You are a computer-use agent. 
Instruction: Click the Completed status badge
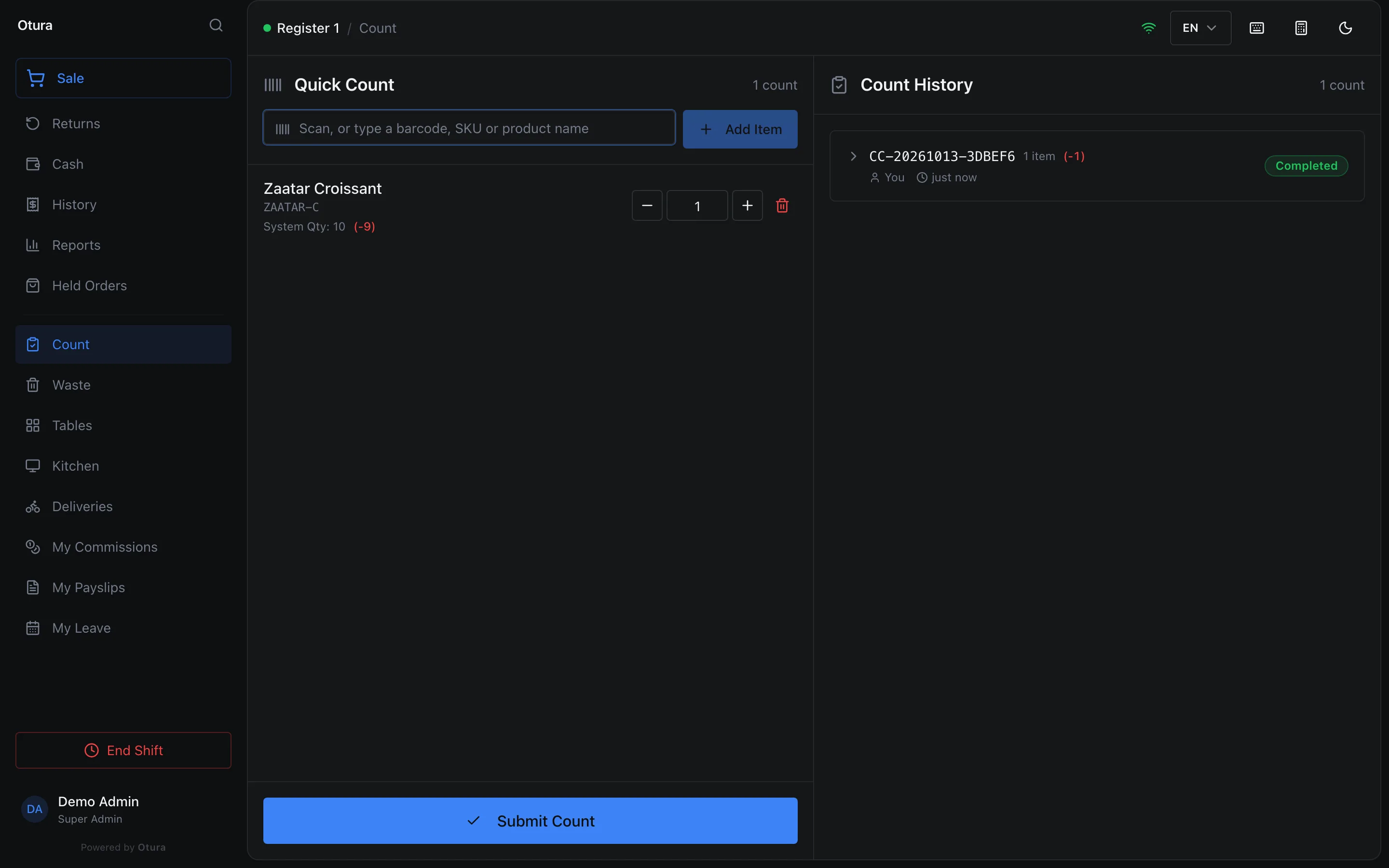click(1306, 166)
